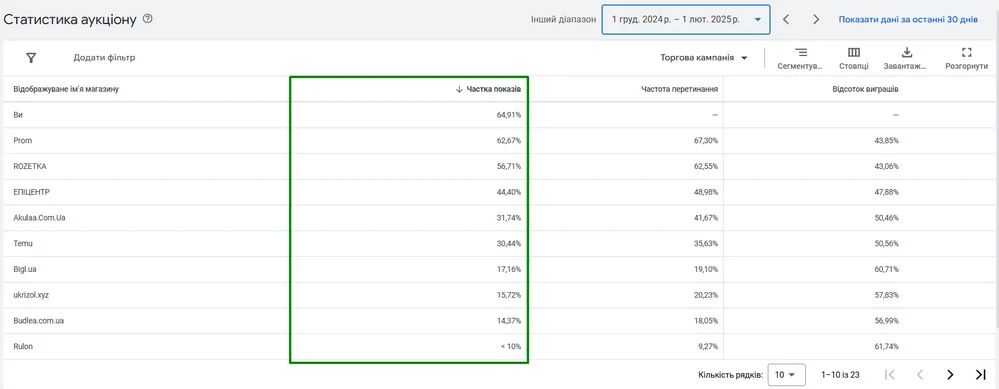Click the 44,40% value for ЕПІЦЕНТР
The width and height of the screenshot is (999, 389).
click(x=509, y=192)
